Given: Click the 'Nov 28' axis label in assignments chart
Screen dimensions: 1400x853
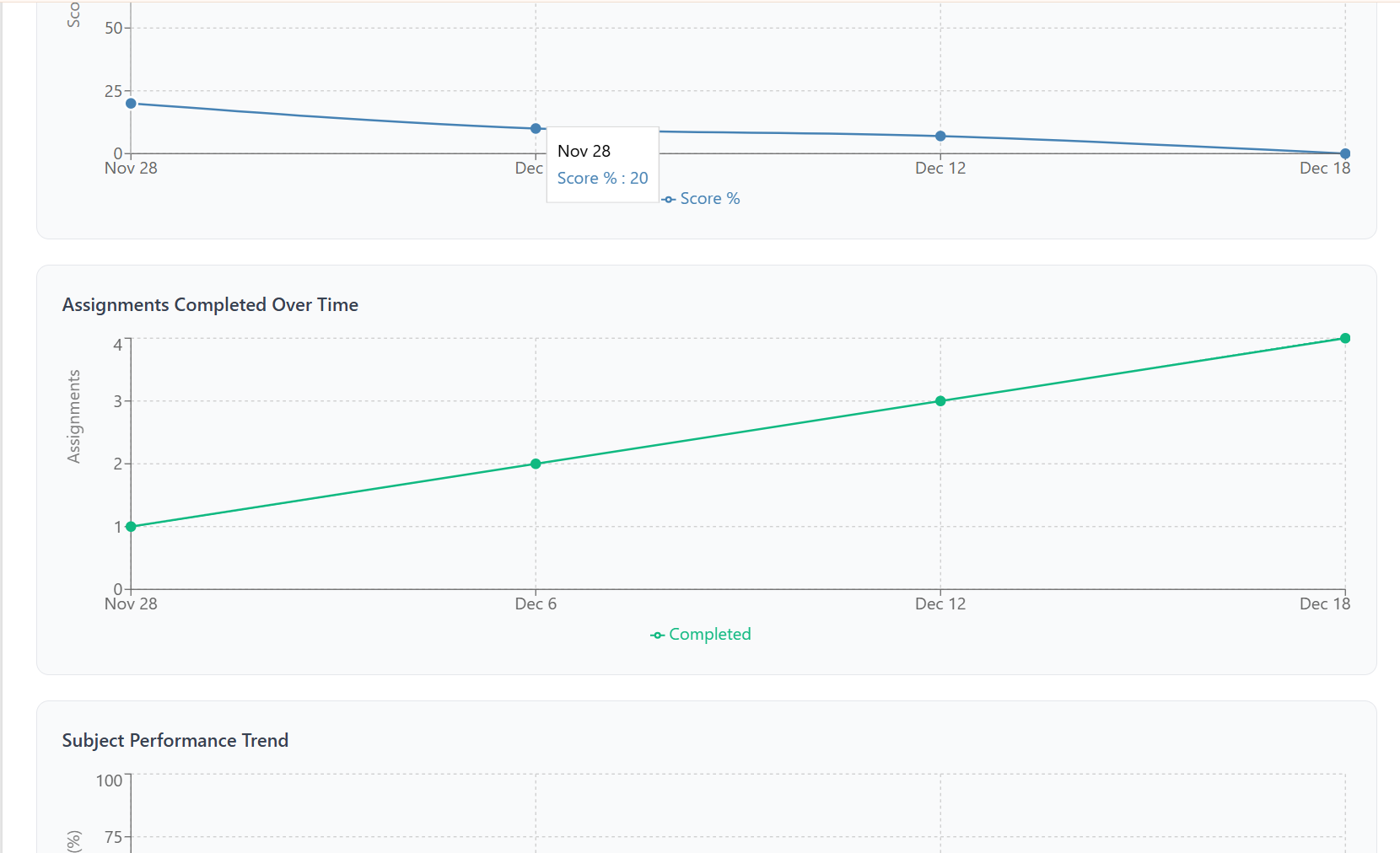Looking at the screenshot, I should coord(131,604).
